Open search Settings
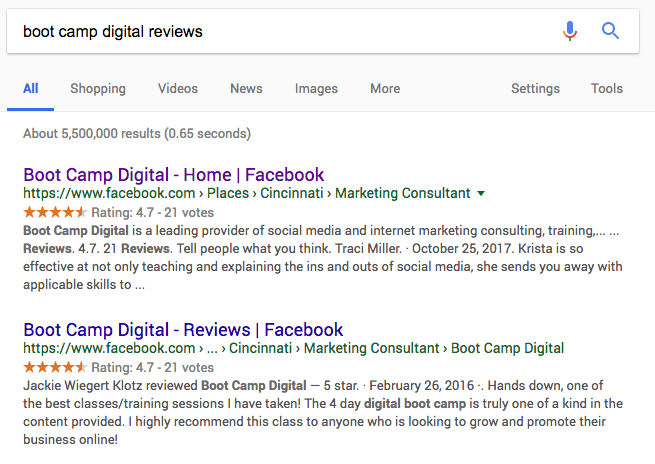 point(535,88)
